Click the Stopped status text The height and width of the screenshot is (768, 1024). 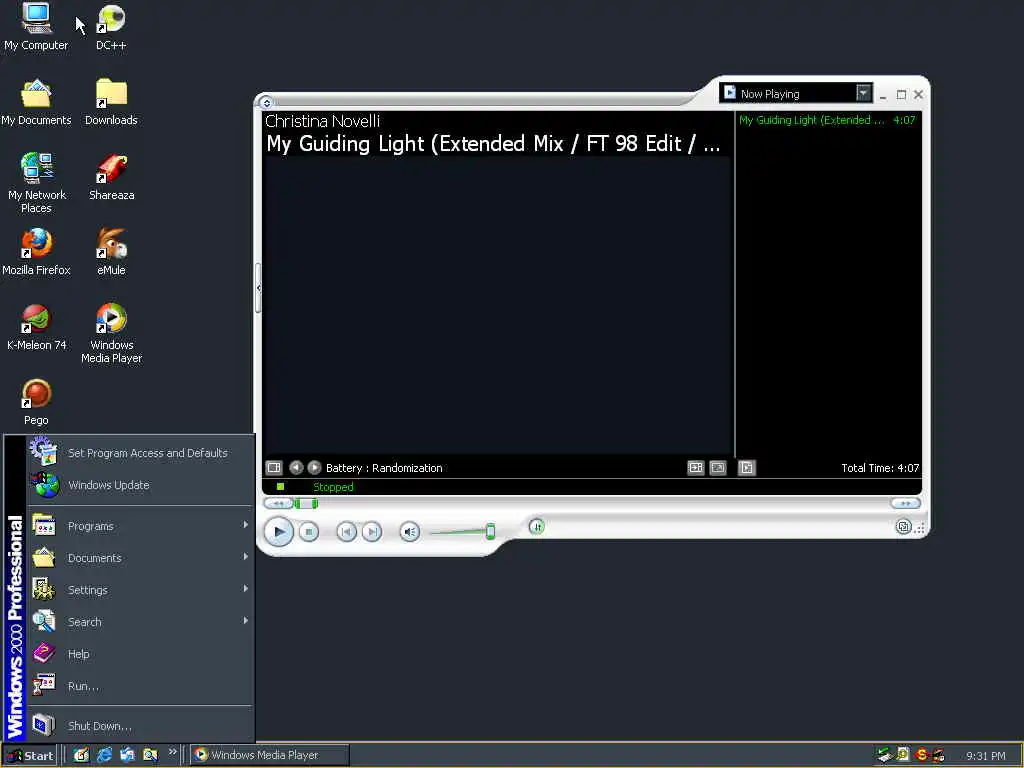click(x=333, y=487)
